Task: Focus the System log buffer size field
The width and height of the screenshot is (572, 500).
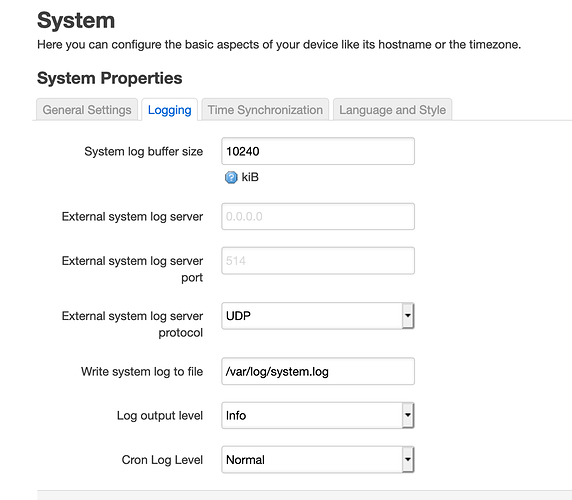Action: tap(318, 151)
